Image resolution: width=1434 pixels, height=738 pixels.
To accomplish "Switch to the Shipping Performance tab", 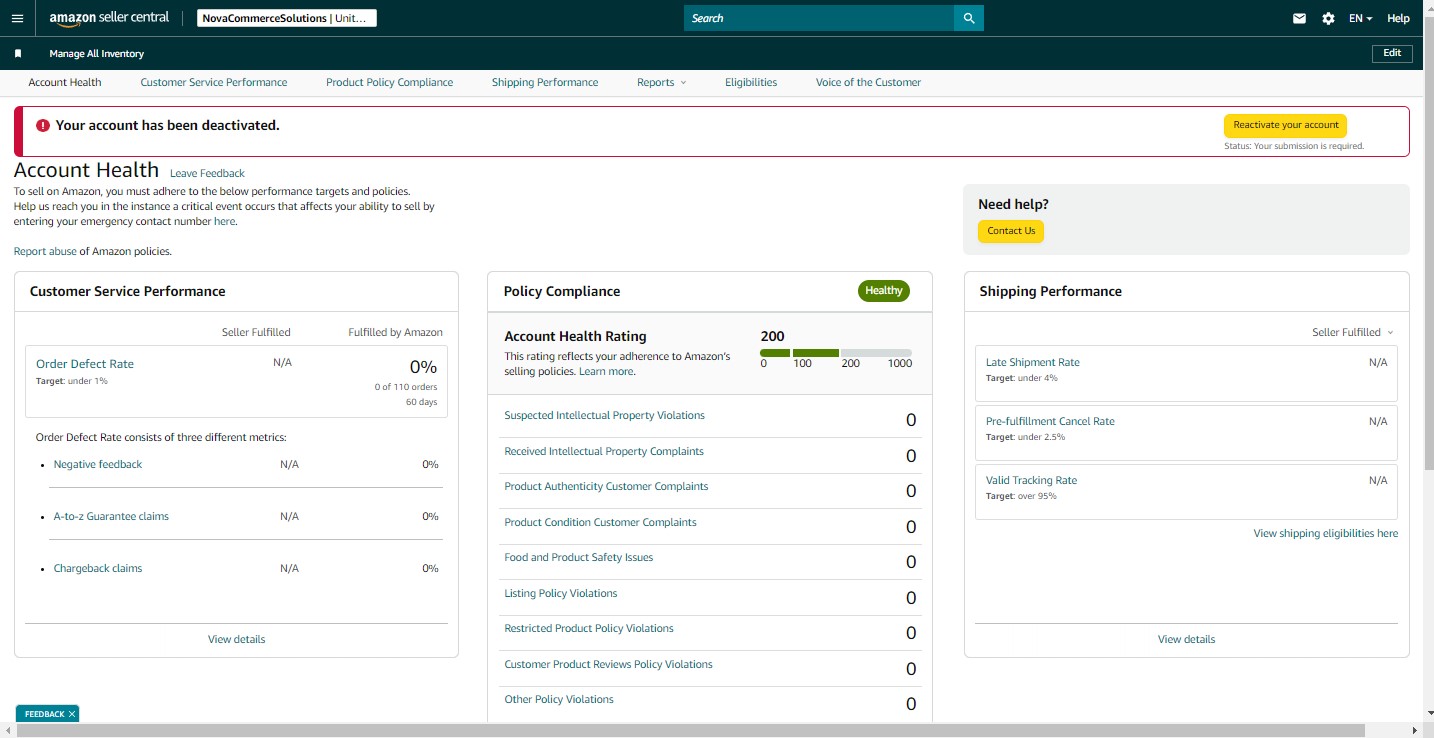I will [545, 82].
